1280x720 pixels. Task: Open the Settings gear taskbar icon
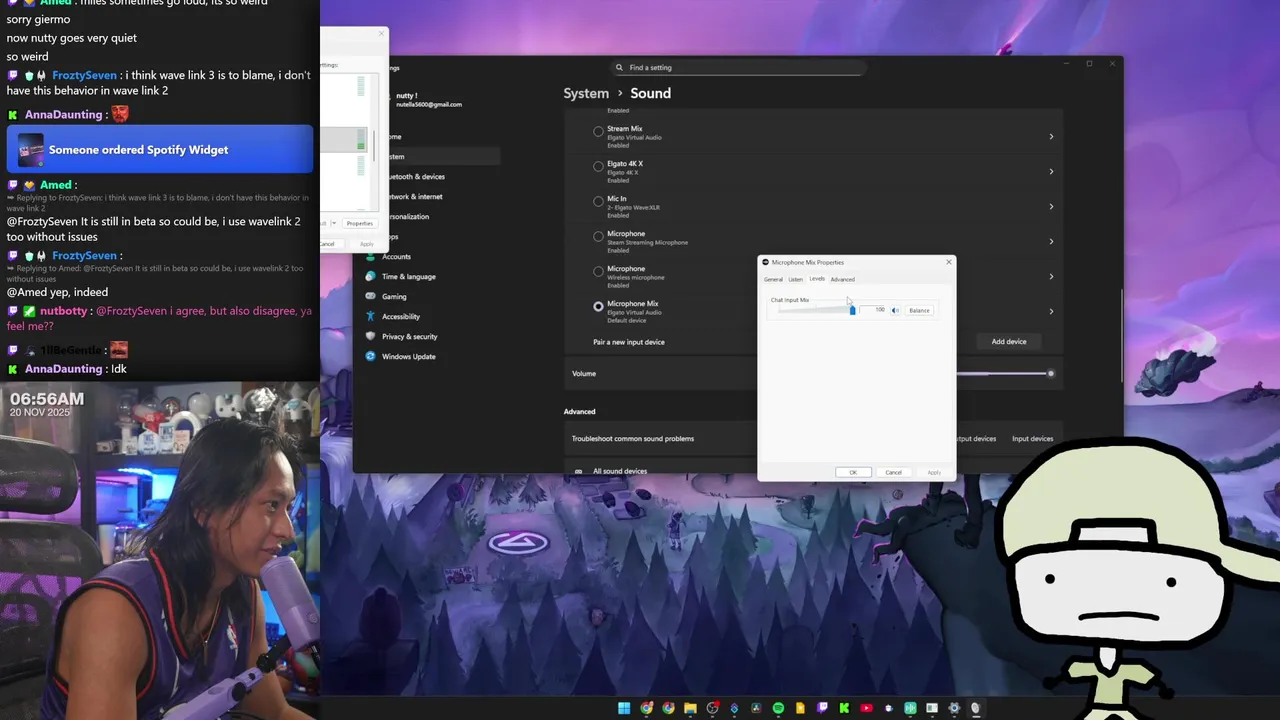[x=954, y=708]
